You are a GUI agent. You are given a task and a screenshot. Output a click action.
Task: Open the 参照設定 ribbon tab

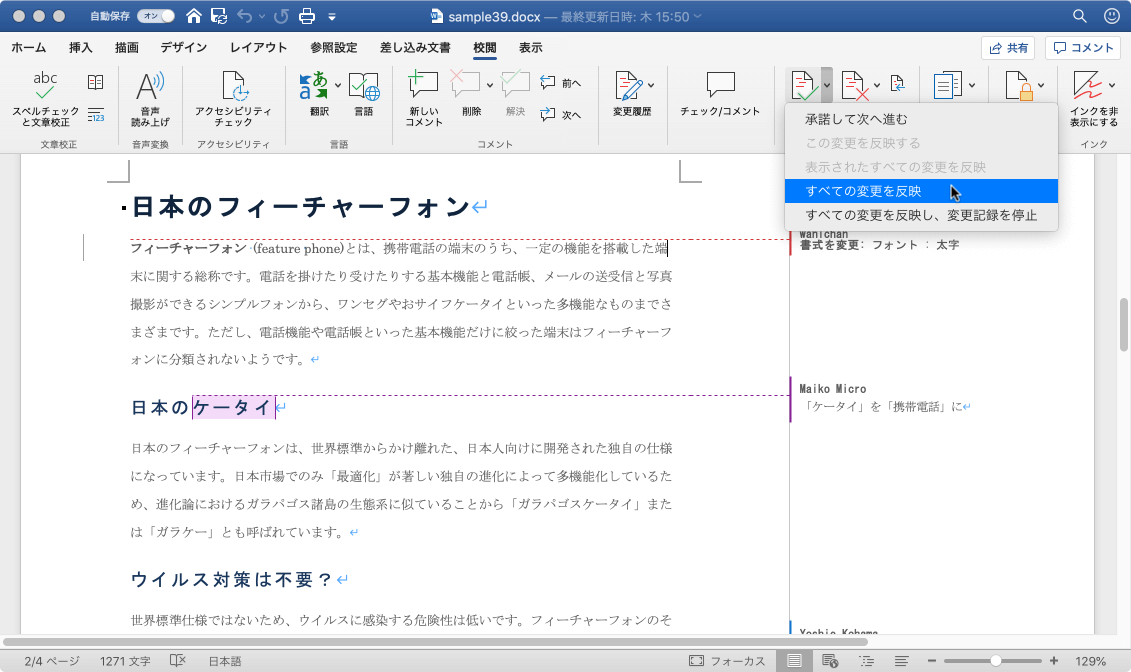pos(333,47)
